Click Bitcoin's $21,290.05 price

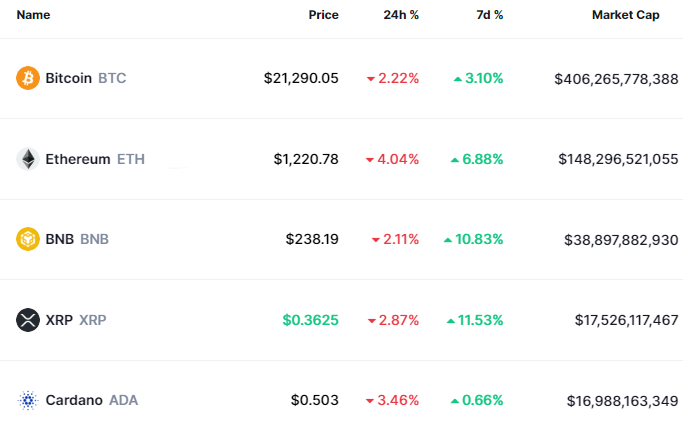point(301,78)
